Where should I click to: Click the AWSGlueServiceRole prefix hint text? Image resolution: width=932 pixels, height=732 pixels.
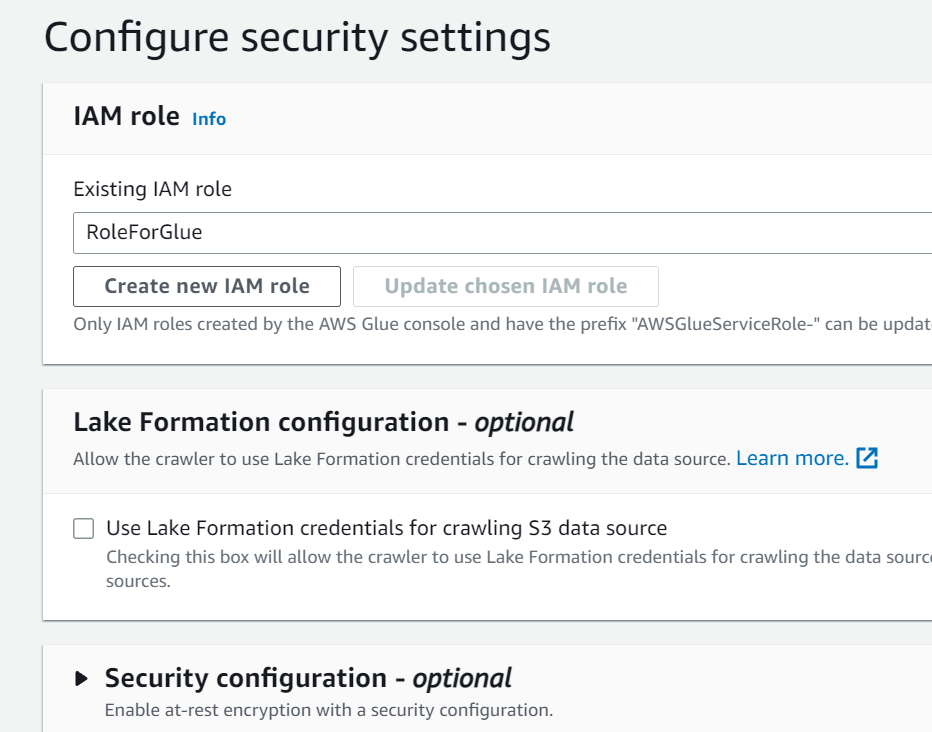pyautogui.click(x=502, y=325)
